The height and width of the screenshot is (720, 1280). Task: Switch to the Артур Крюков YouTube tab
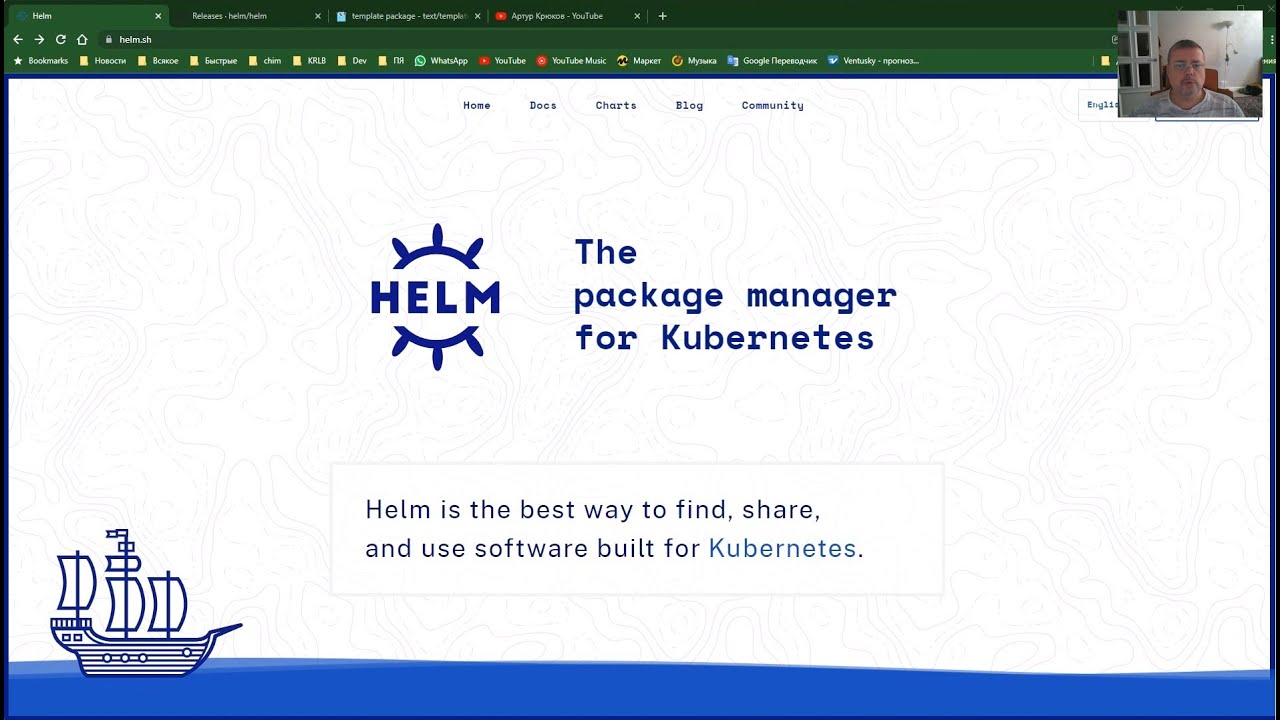coord(567,16)
